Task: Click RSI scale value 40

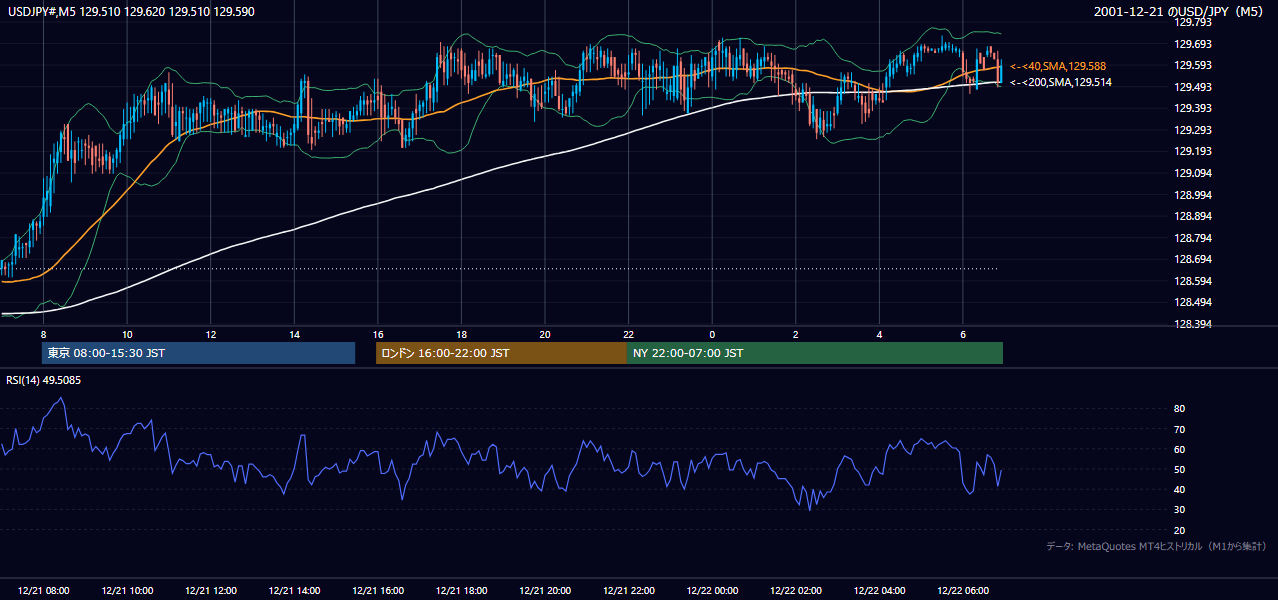Action: [x=1180, y=489]
